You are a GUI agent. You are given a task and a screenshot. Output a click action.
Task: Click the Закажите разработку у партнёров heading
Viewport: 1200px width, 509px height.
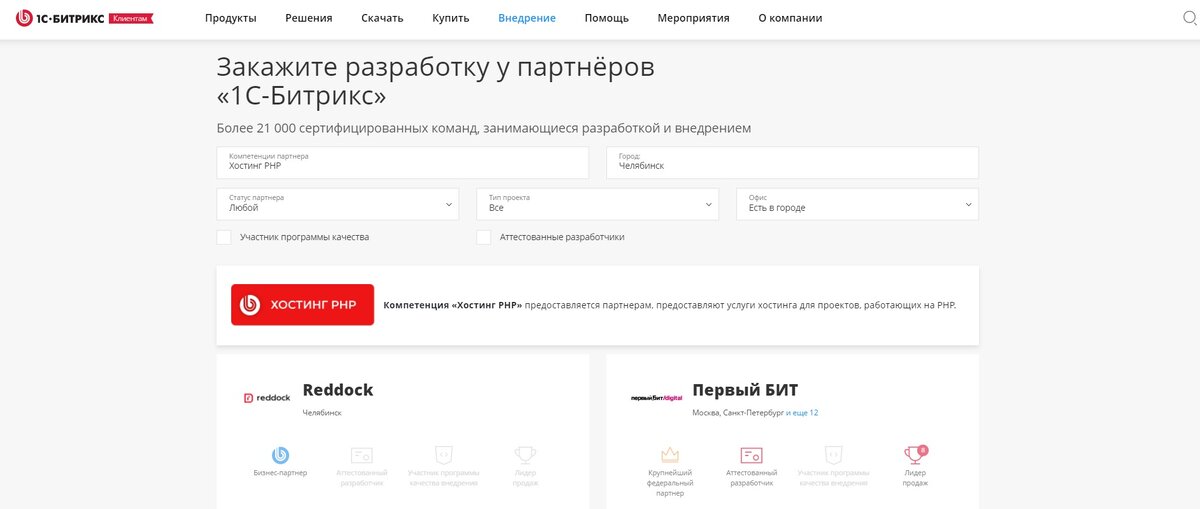click(436, 82)
